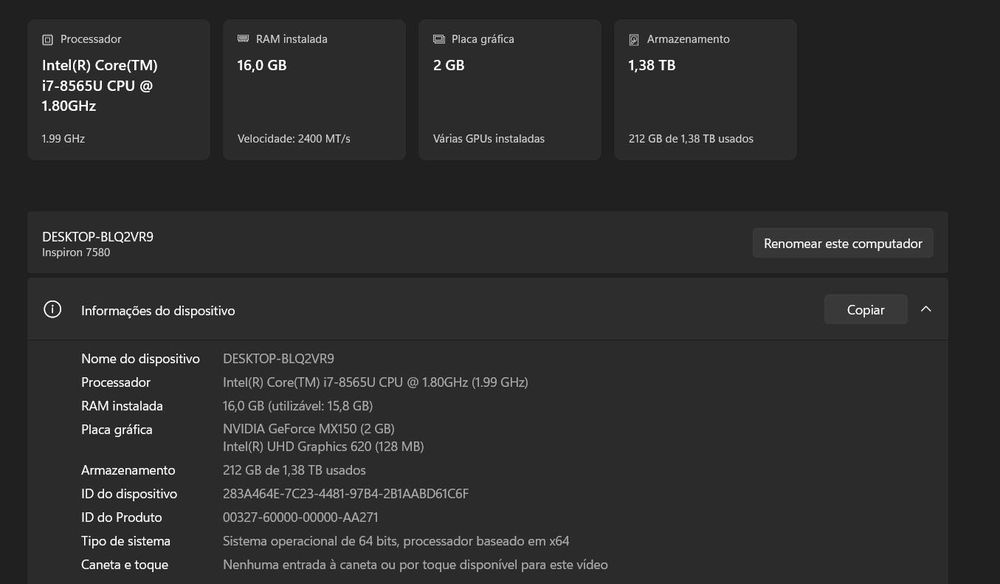Click Velocidade: 2400 MT/s text

pyautogui.click(x=294, y=138)
